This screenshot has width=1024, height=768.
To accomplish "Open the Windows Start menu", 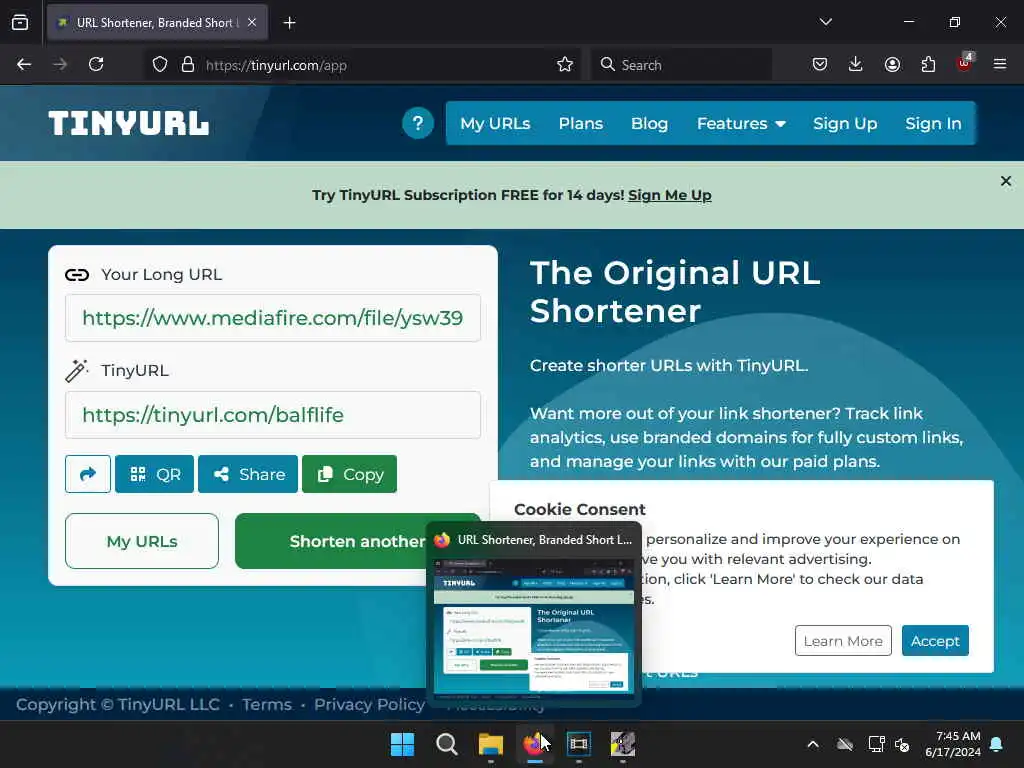I will [x=402, y=744].
